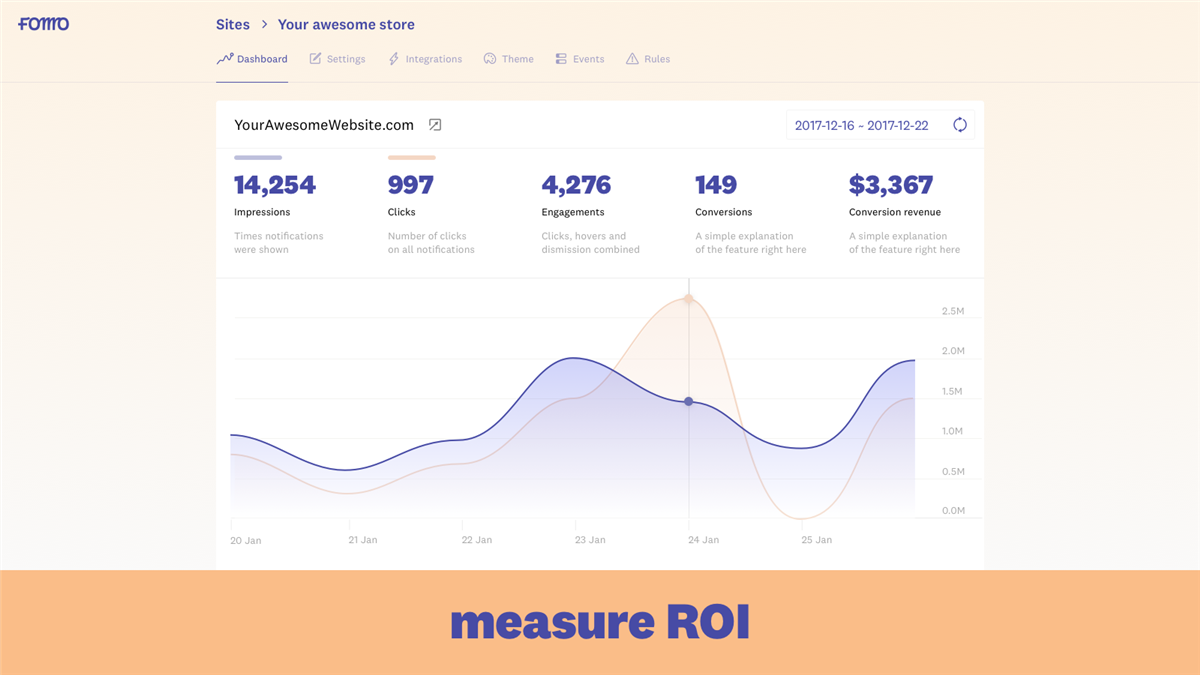Click the refresh icon next to date range
The image size is (1200, 675).
click(959, 125)
